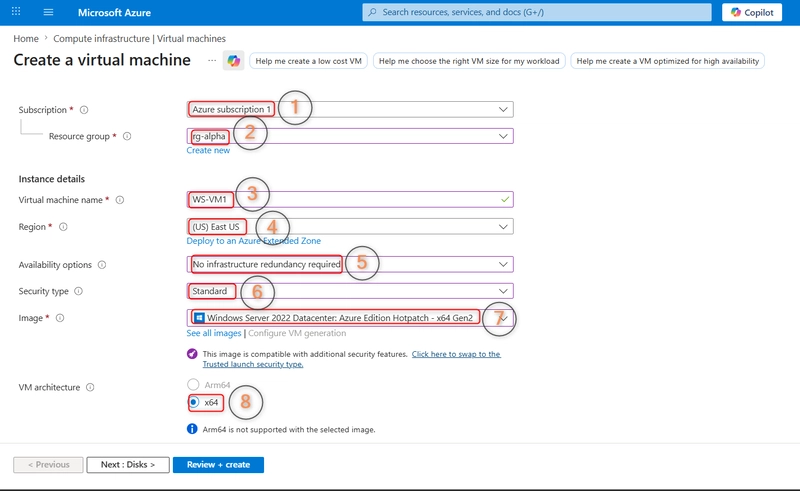Click the Copilot icon beside the page title

[234, 61]
